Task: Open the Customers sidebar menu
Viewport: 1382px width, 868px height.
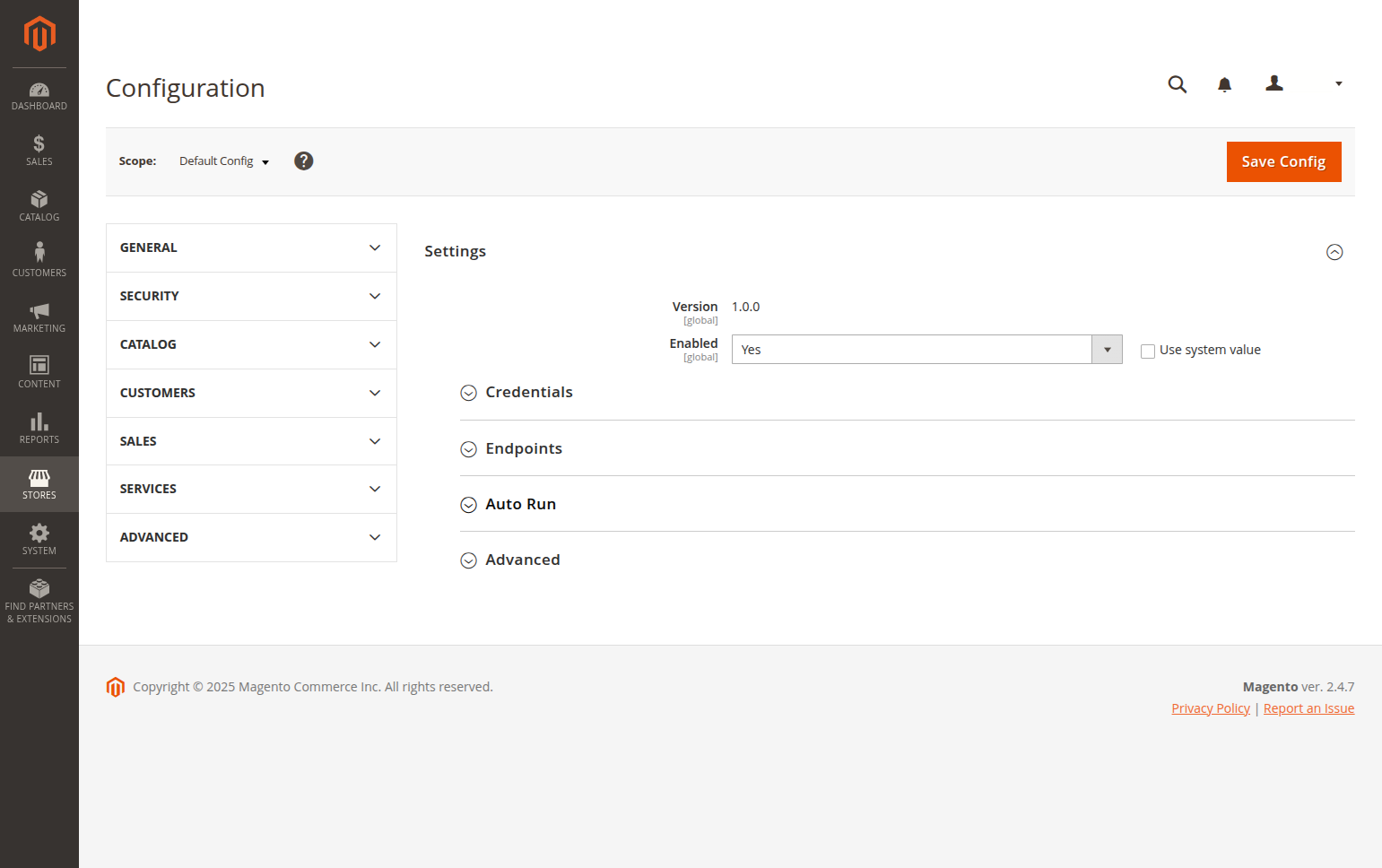Action: pos(39,262)
